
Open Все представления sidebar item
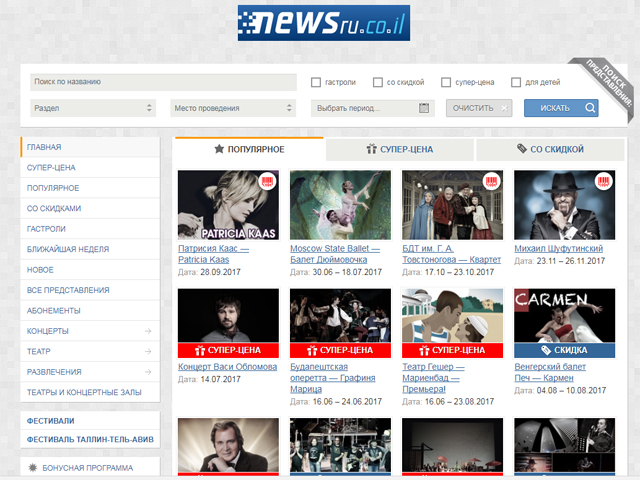[x=90, y=290]
